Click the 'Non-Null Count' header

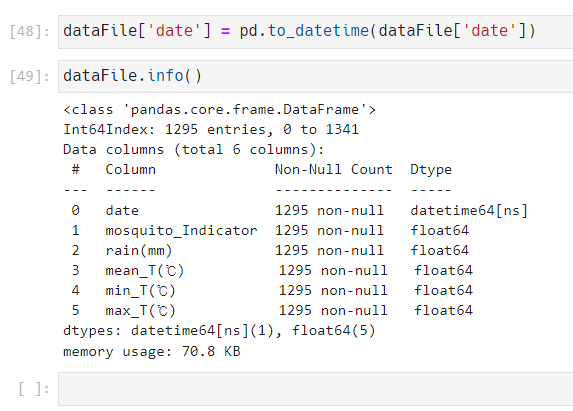coord(334,170)
